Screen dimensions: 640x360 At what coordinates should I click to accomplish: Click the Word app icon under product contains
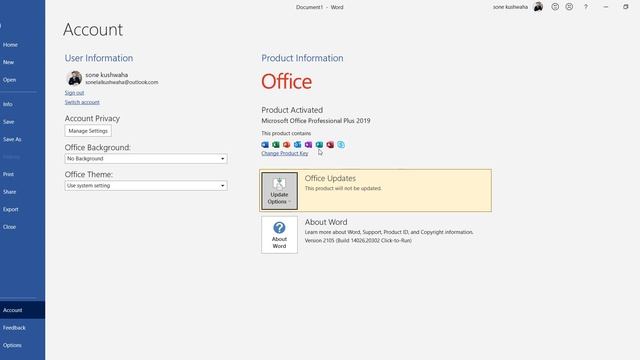(x=265, y=144)
